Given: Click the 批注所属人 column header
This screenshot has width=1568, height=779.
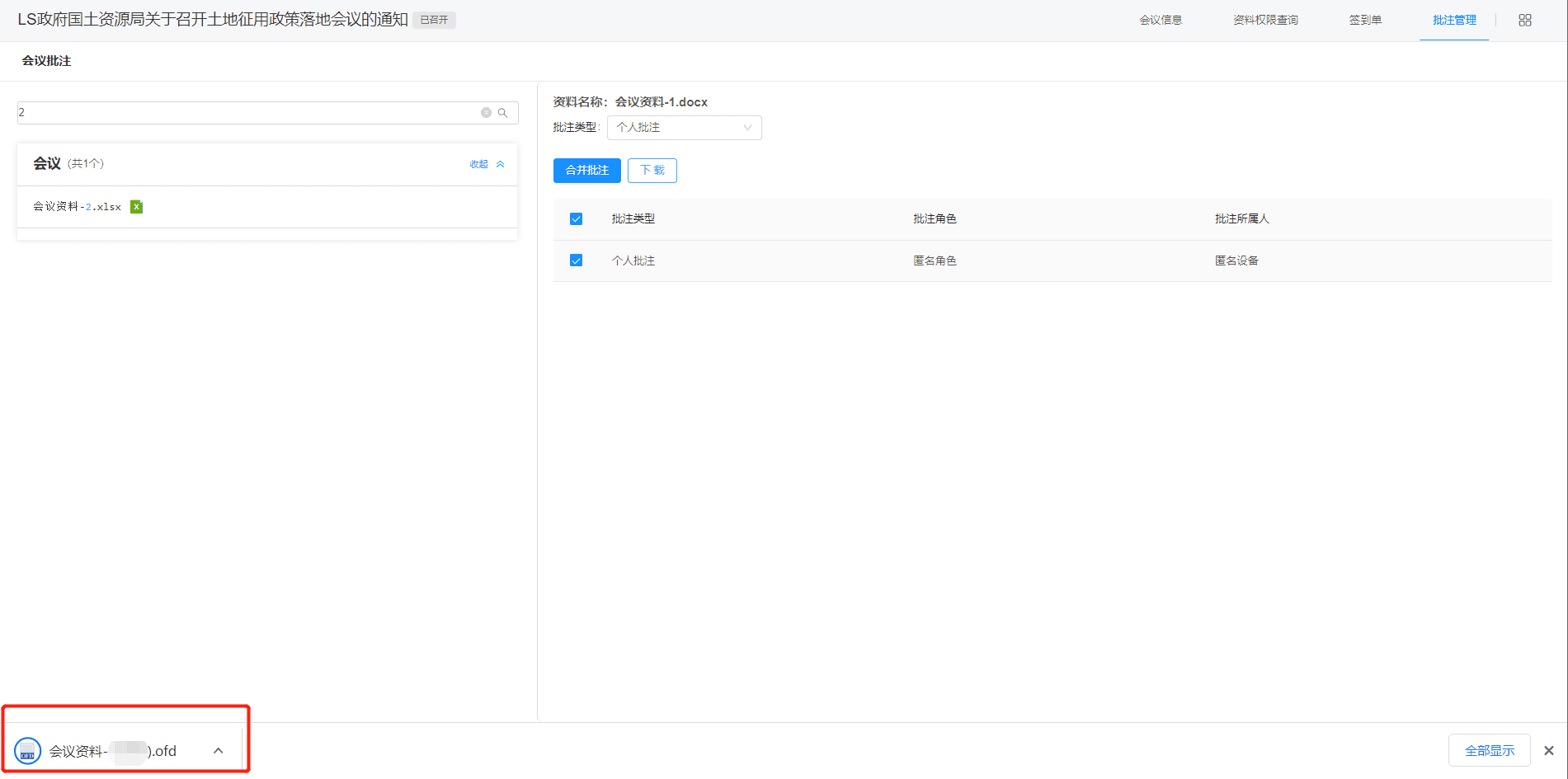Looking at the screenshot, I should point(1241,219).
